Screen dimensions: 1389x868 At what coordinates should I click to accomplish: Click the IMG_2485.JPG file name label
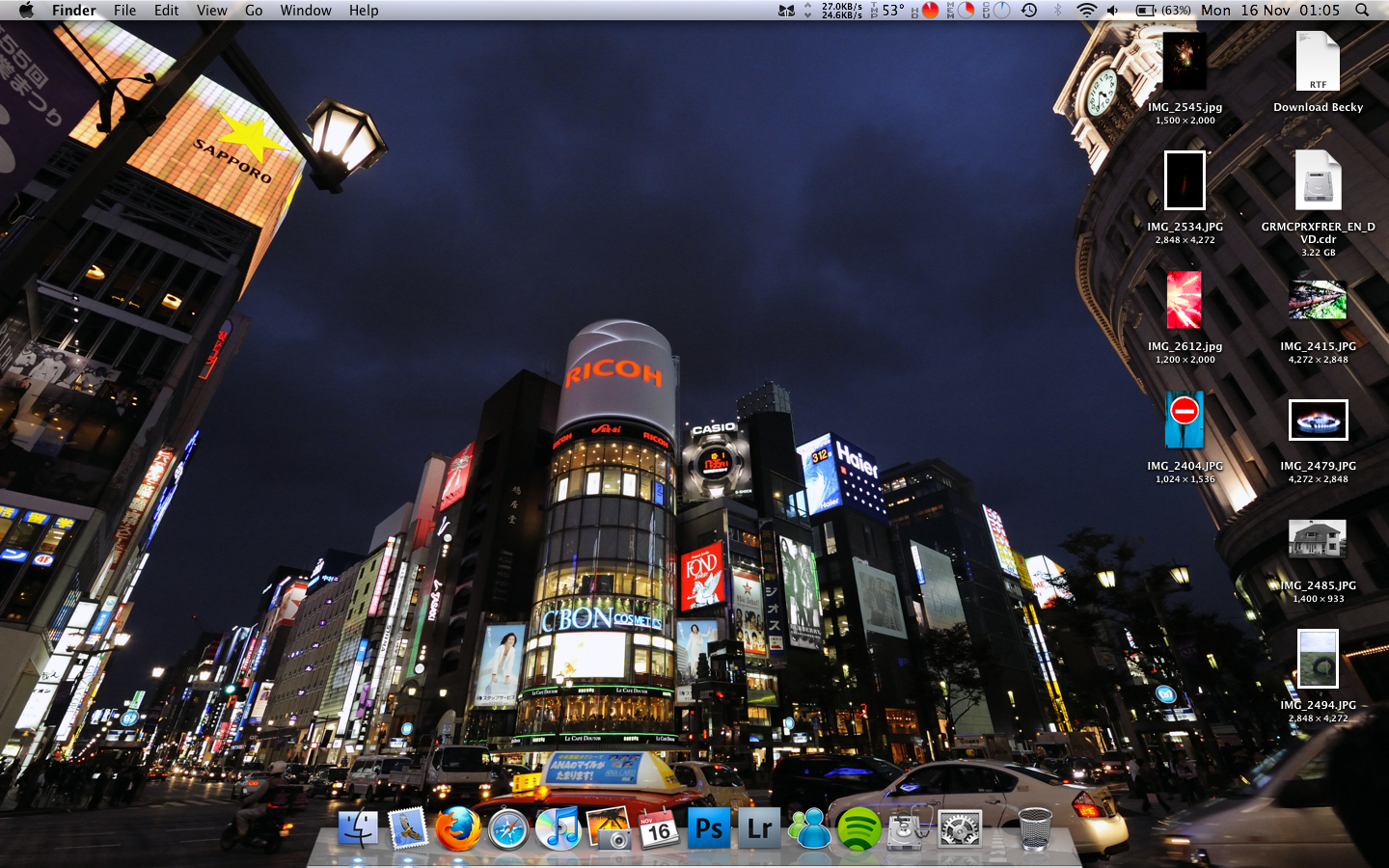pos(1318,585)
